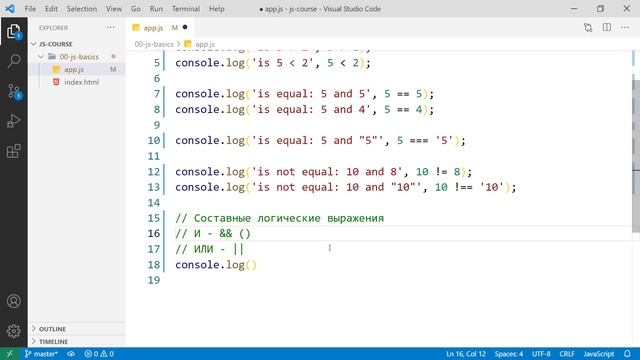Open editor More Actions ellipsis
This screenshot has width=640, height=360.
pos(625,27)
